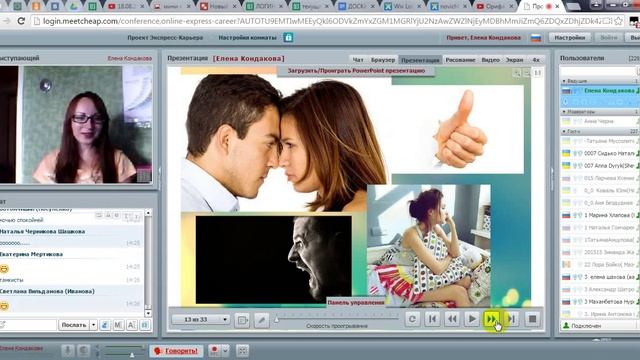Collapse the Ведущие group in users list

(x=564, y=81)
